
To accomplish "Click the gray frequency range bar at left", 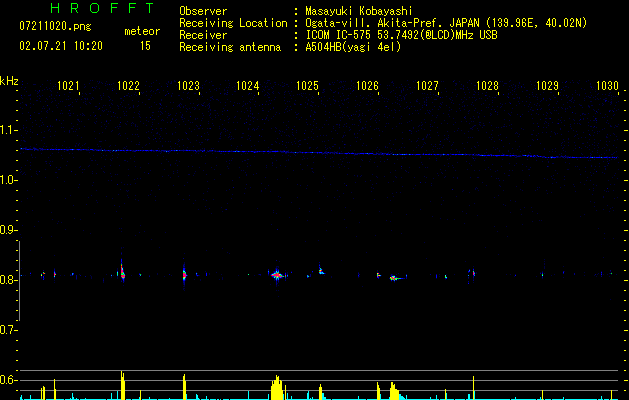I will 19,281.
